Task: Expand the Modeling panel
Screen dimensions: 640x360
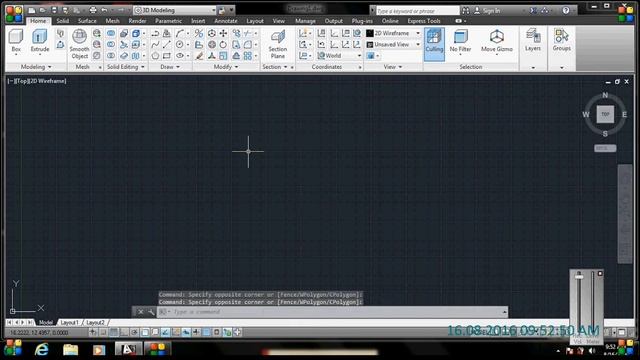Action: (36, 67)
